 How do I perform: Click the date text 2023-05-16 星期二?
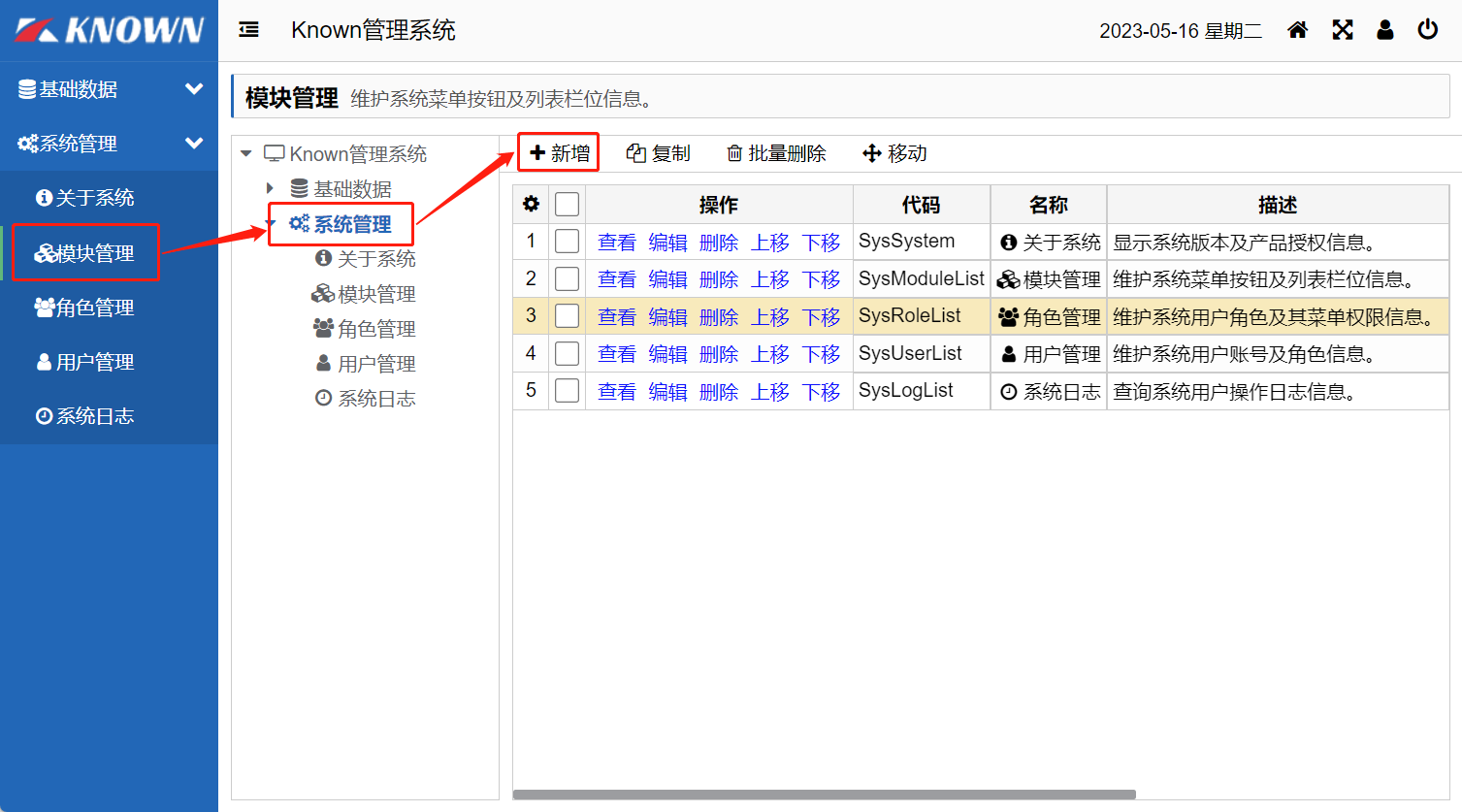click(1181, 31)
